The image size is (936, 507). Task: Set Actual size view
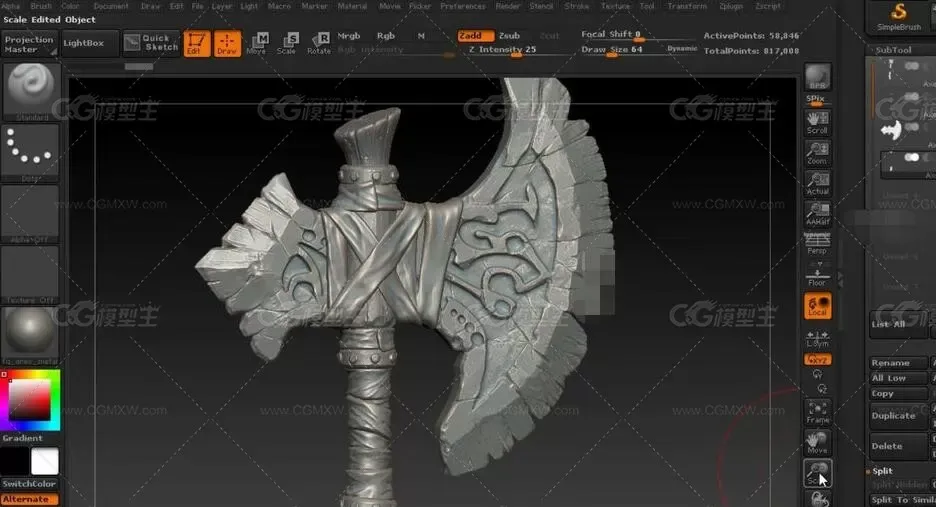pyautogui.click(x=817, y=183)
